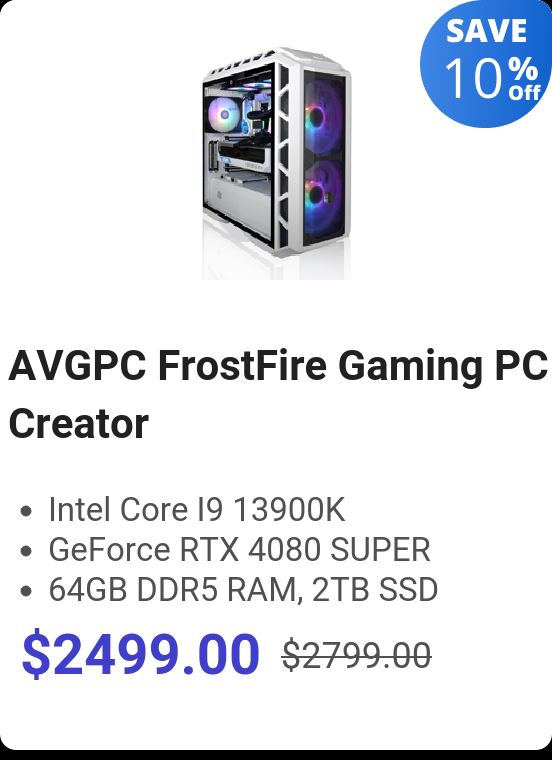Select the Intel Core I9 13900K spec line
Image resolution: width=552 pixels, height=760 pixels.
point(197,509)
